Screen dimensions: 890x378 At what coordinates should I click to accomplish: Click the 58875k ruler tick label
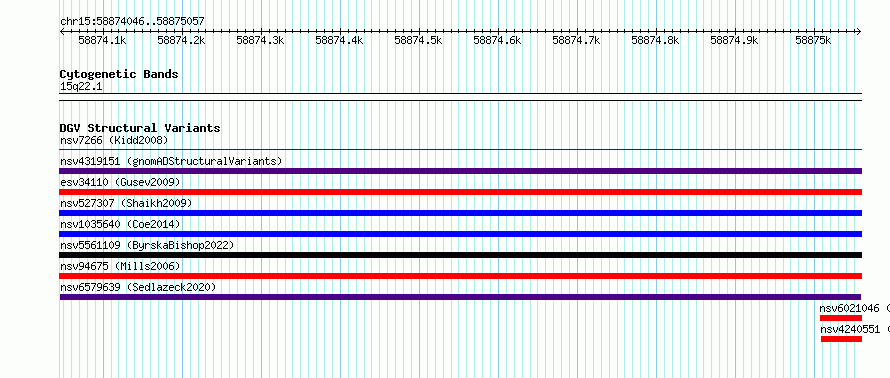click(813, 40)
